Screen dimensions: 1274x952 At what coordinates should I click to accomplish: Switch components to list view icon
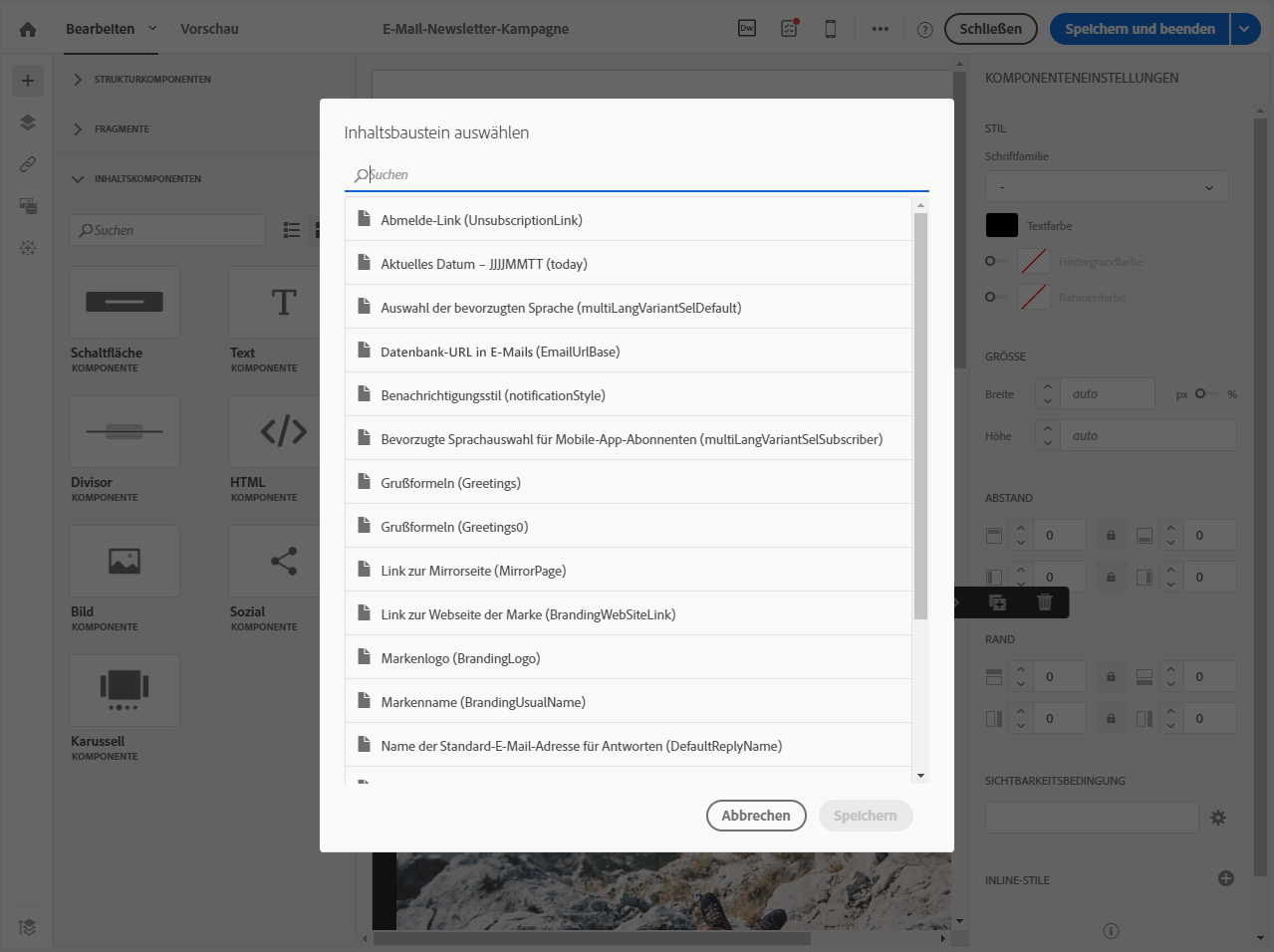pos(292,230)
